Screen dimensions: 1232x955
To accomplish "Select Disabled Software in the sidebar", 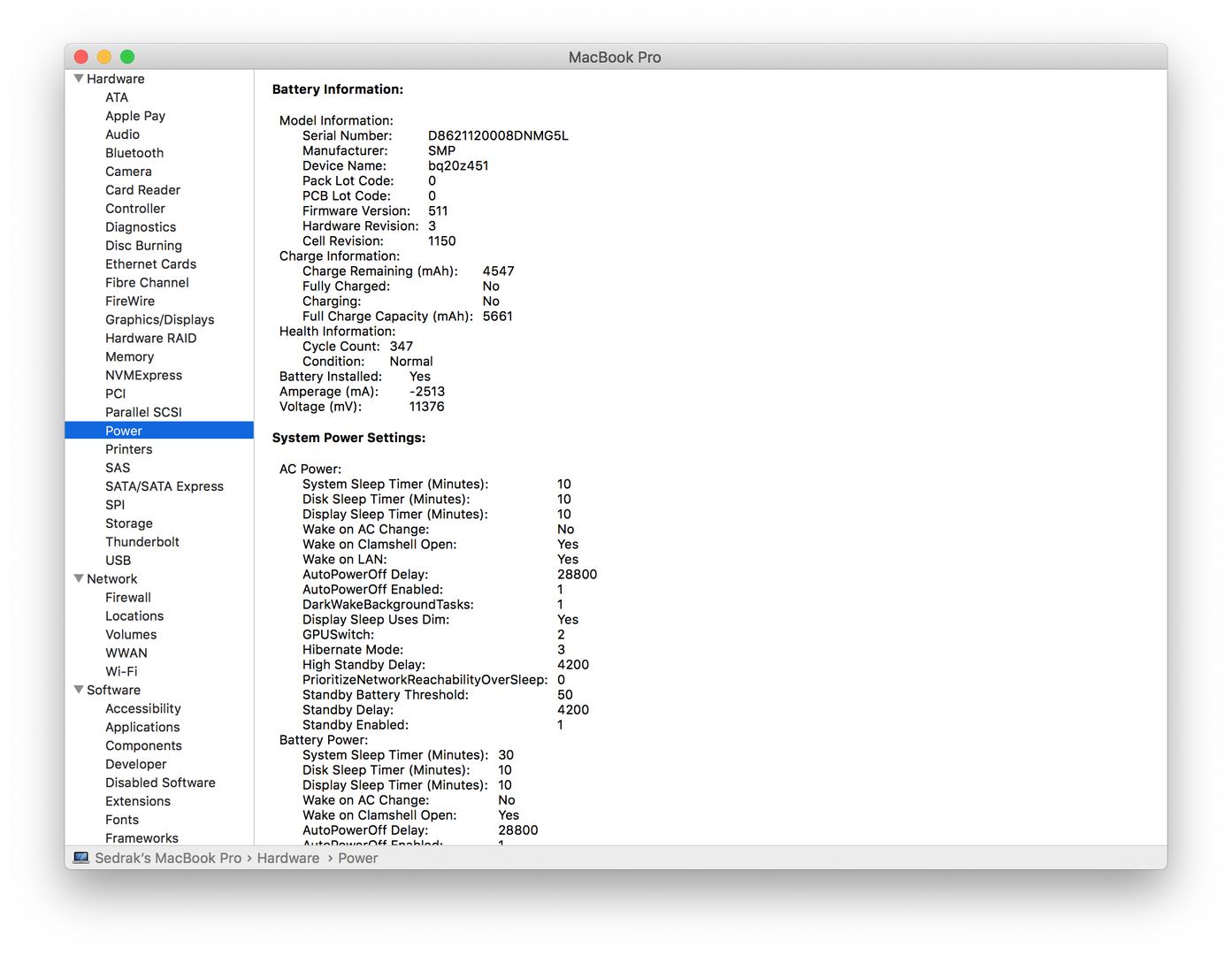I will click(160, 783).
